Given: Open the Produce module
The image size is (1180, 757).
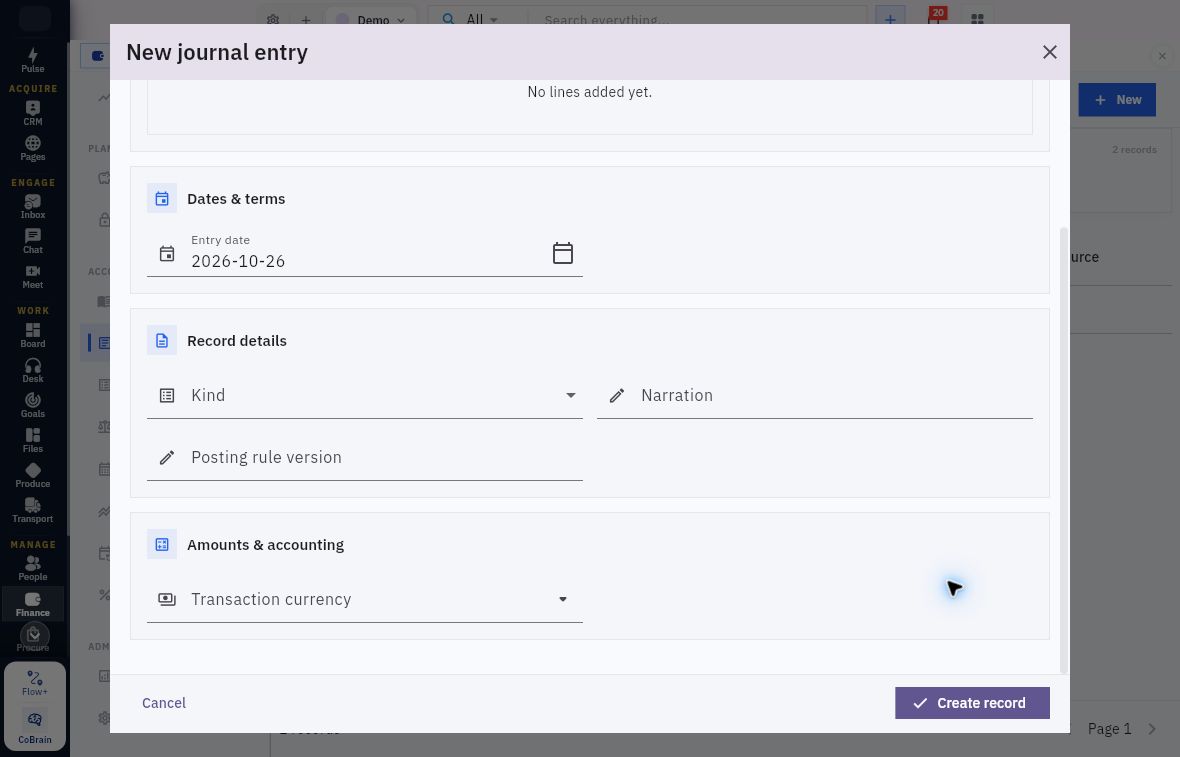Looking at the screenshot, I should (x=32, y=476).
